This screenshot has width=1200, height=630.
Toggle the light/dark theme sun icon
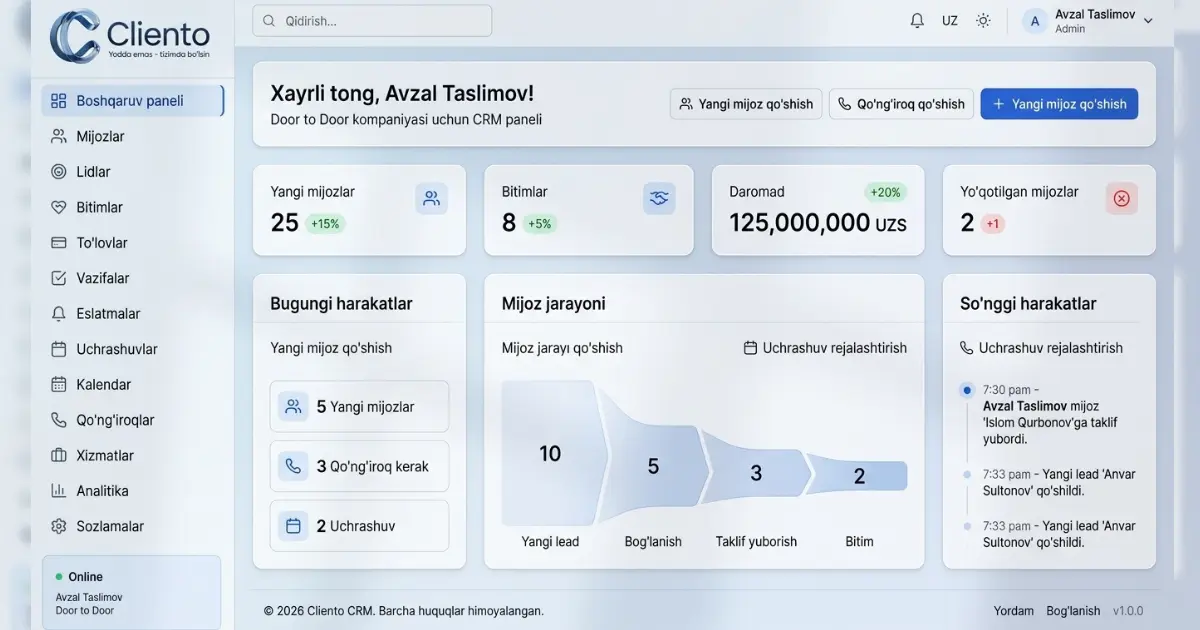coord(983,21)
